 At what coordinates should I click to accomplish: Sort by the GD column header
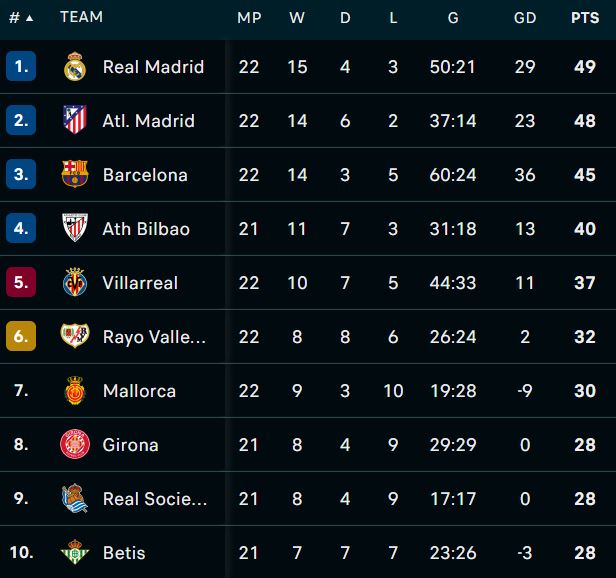[525, 18]
